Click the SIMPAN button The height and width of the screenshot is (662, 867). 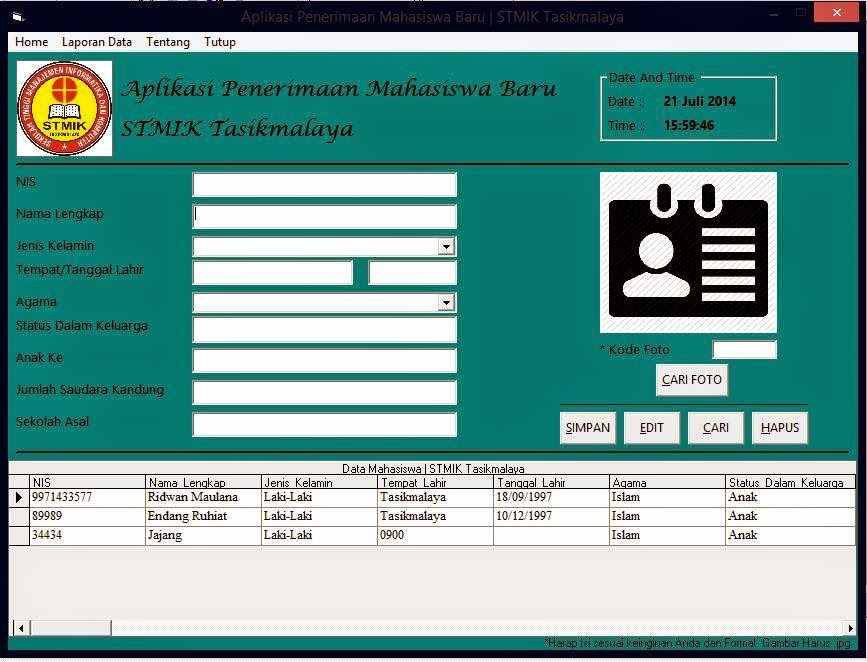(588, 428)
